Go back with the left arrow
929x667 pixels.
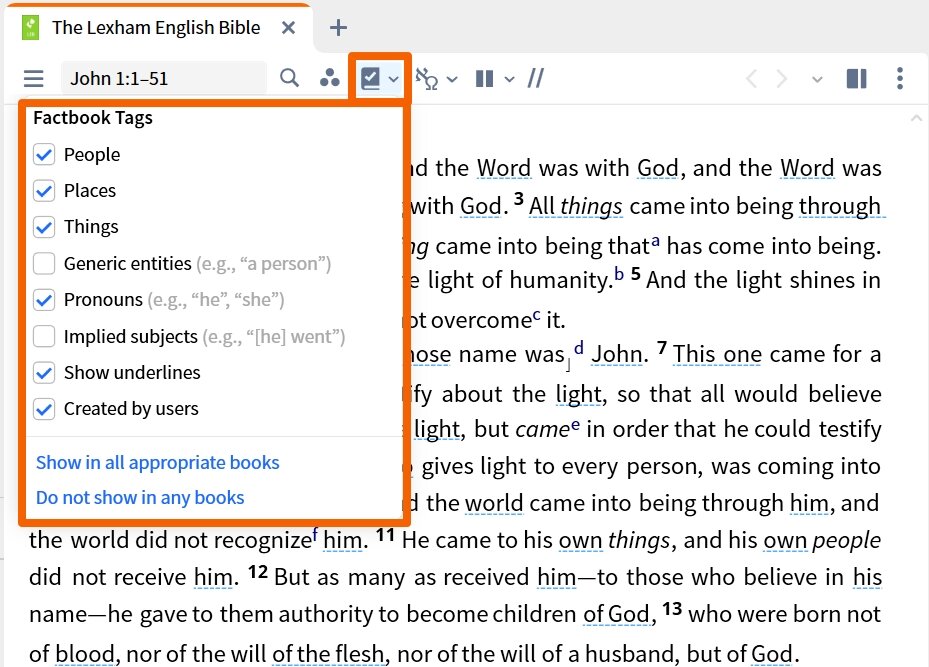[x=751, y=78]
